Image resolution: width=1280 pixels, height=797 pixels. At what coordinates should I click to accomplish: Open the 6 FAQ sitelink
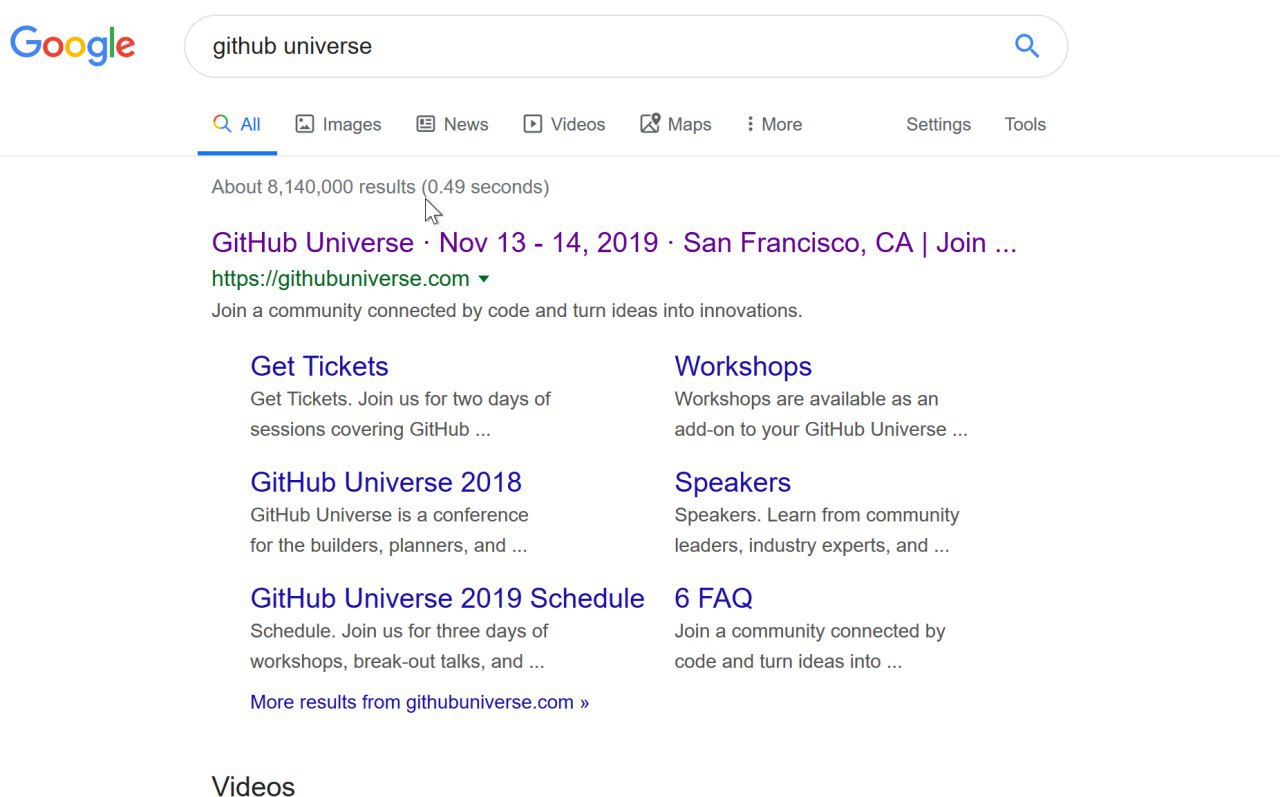tap(714, 598)
